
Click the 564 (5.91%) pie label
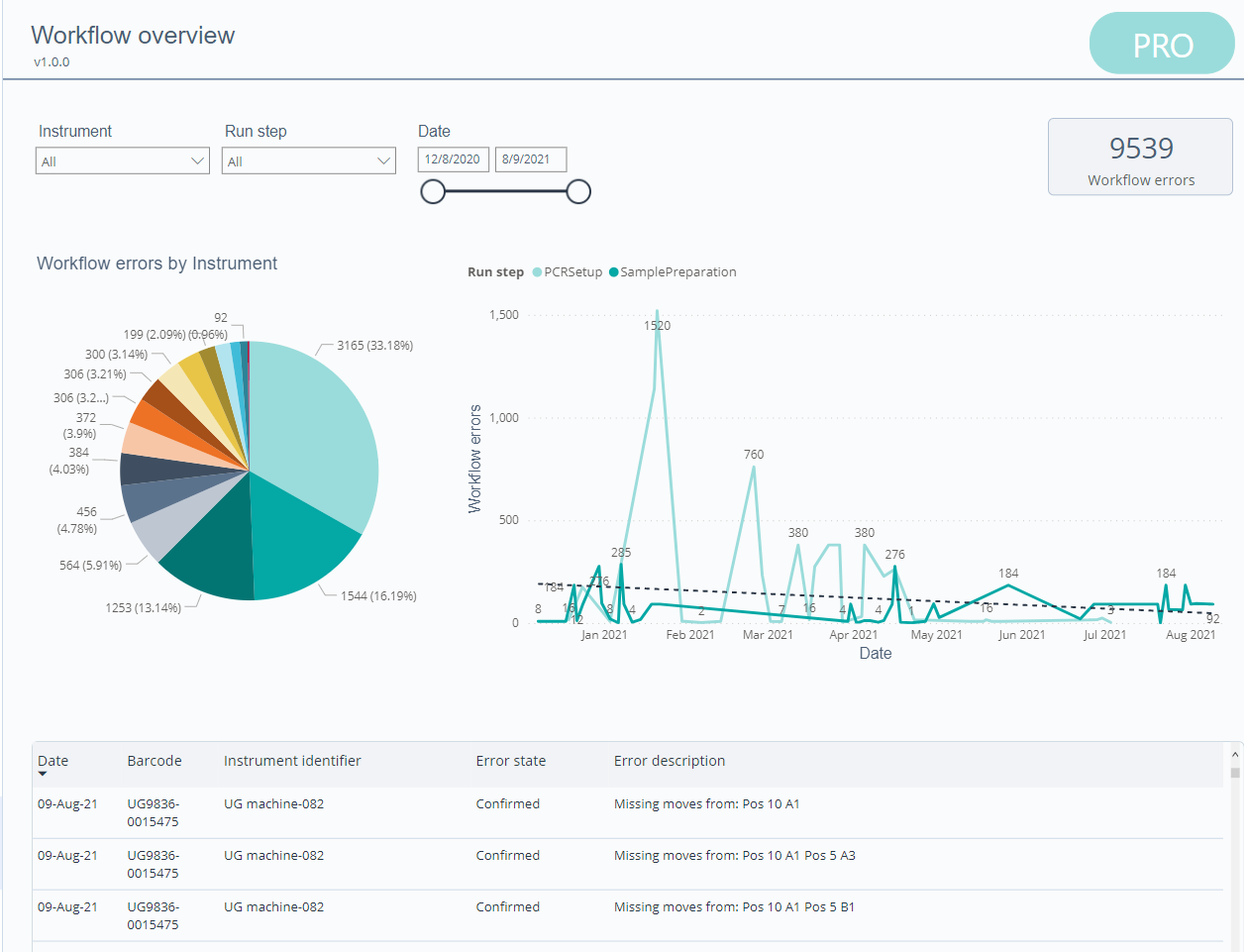coord(91,566)
